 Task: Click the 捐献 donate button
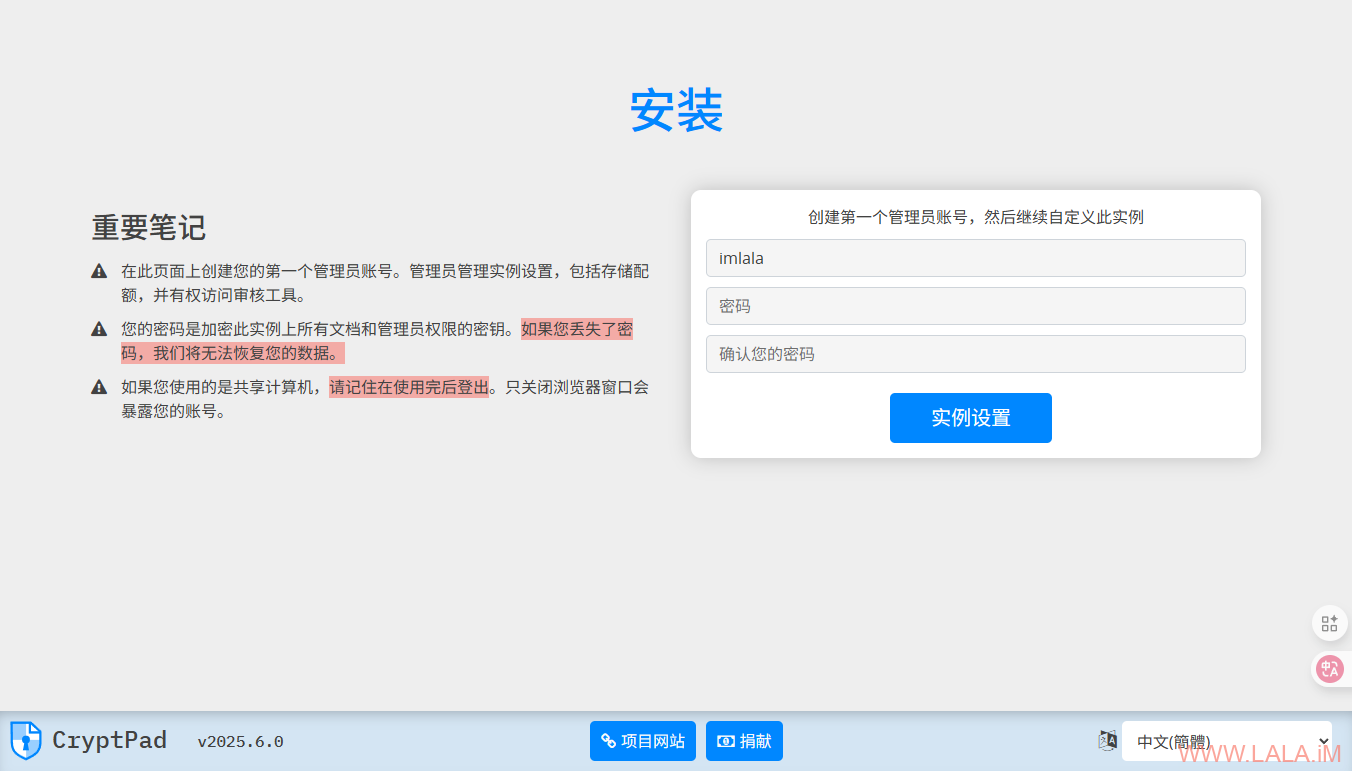tap(744, 741)
